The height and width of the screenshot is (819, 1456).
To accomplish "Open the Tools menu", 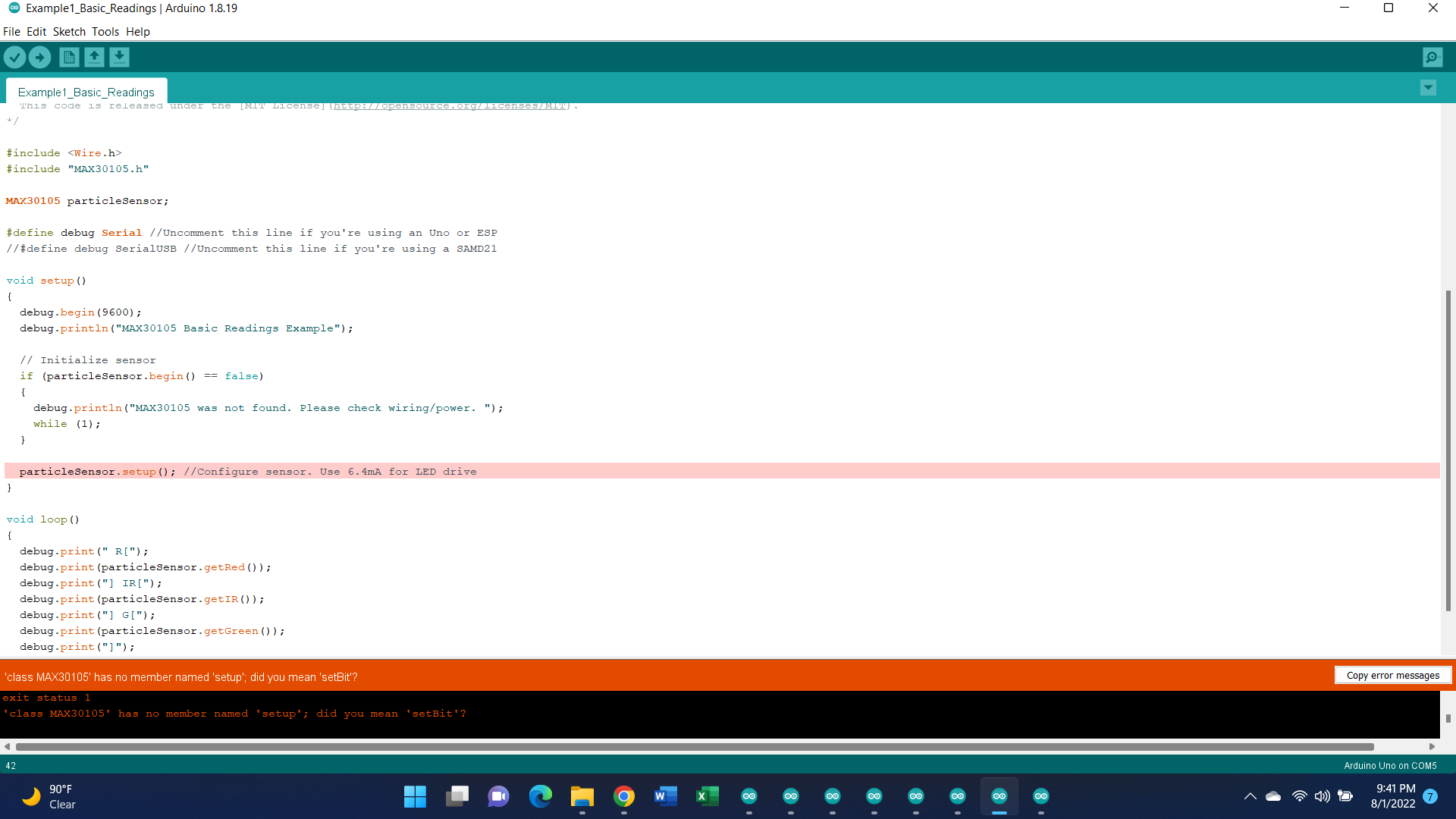I will pyautogui.click(x=105, y=32).
